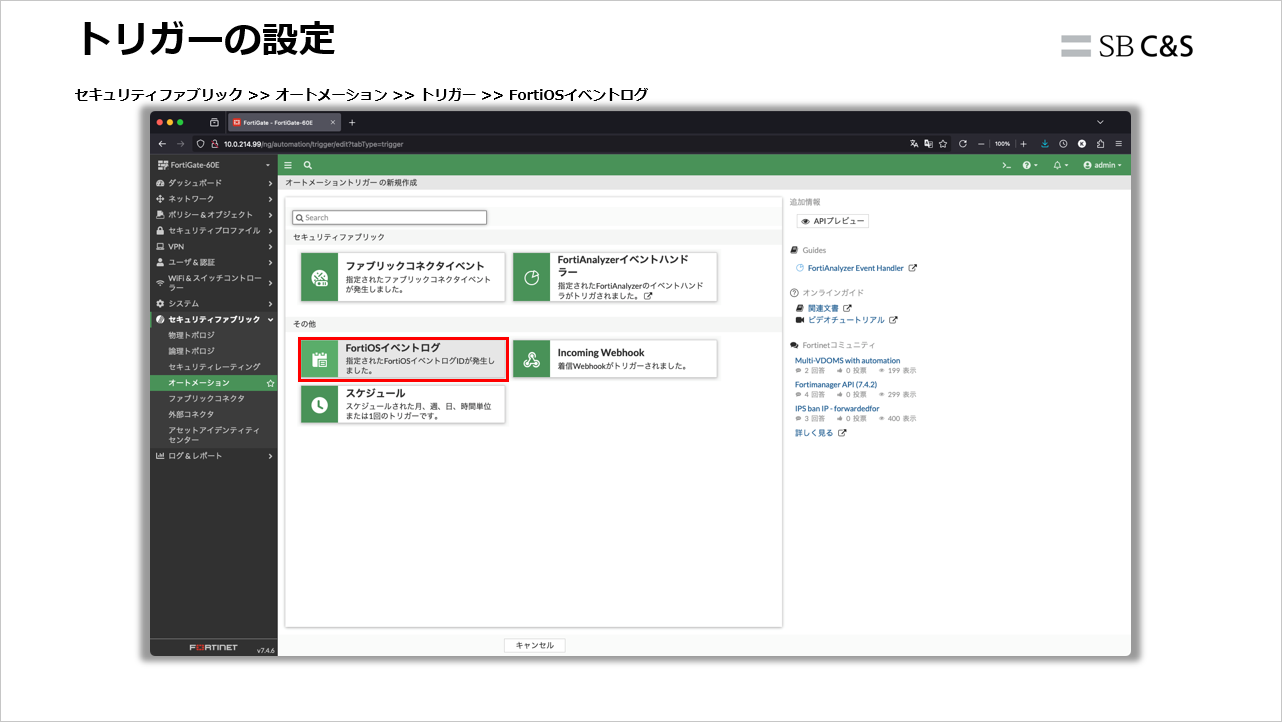Open the browser application menu icon
The image size is (1282, 722).
click(x=1118, y=144)
